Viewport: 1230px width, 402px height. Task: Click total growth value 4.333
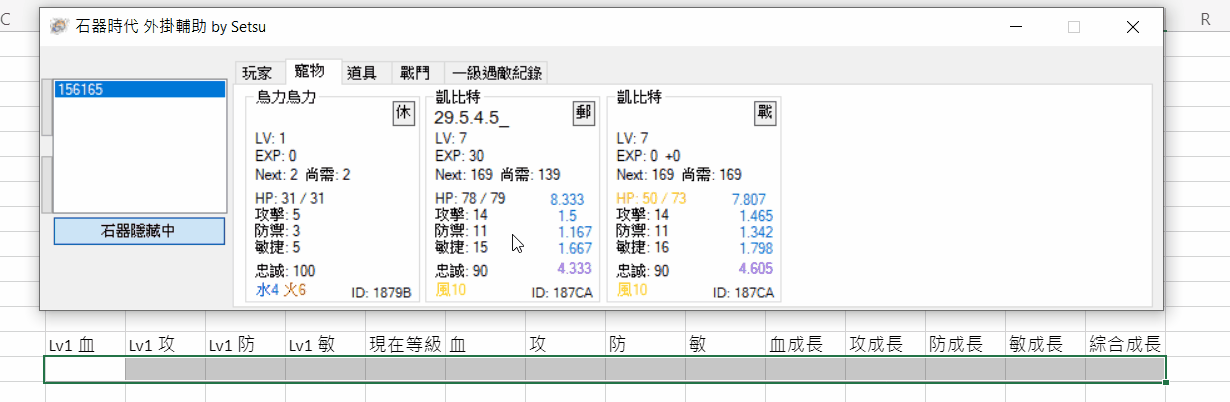tap(573, 269)
